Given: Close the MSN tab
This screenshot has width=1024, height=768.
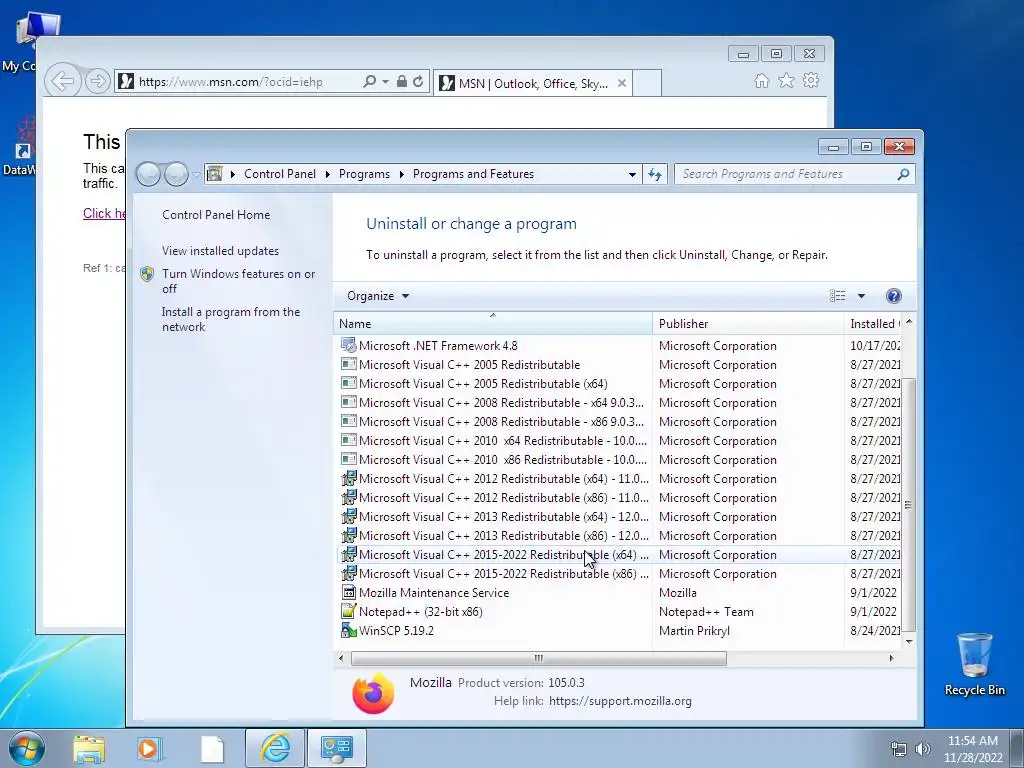Looking at the screenshot, I should click(x=622, y=83).
